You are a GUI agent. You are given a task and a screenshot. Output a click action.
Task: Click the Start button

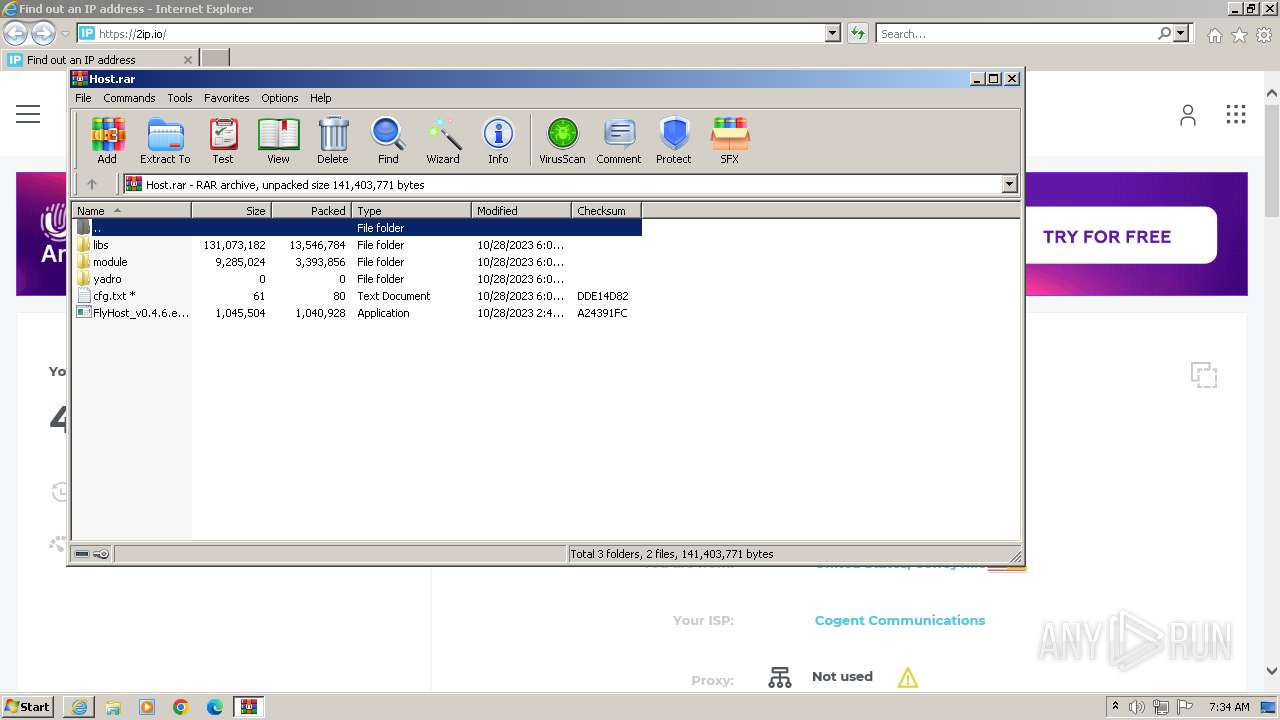(x=27, y=706)
